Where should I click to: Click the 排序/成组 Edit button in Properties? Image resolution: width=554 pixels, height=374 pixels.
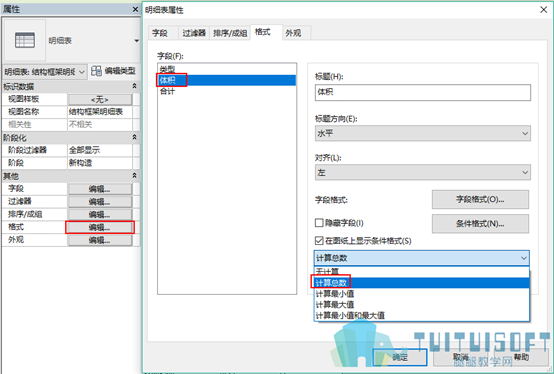click(x=100, y=214)
